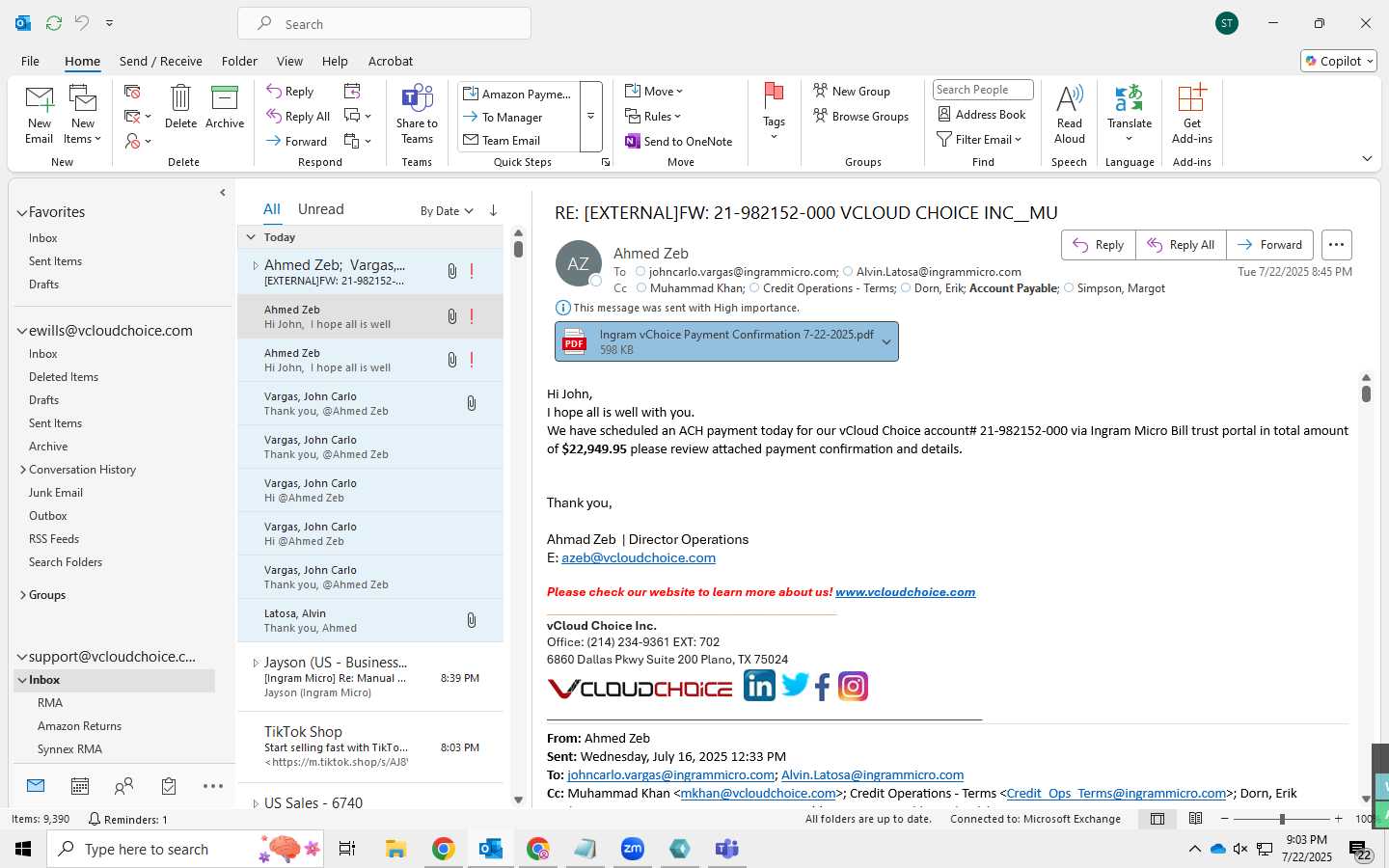This screenshot has height=868, width=1389.
Task: Click the azeb@vcloudchoice.com email link
Action: click(x=639, y=557)
